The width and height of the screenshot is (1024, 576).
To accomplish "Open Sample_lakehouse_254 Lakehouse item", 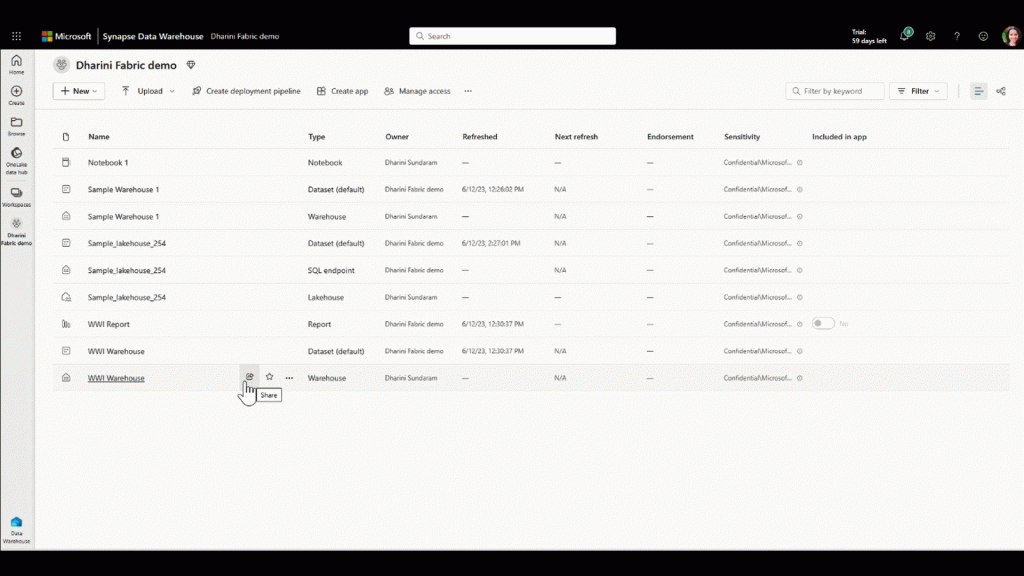I will click(127, 297).
